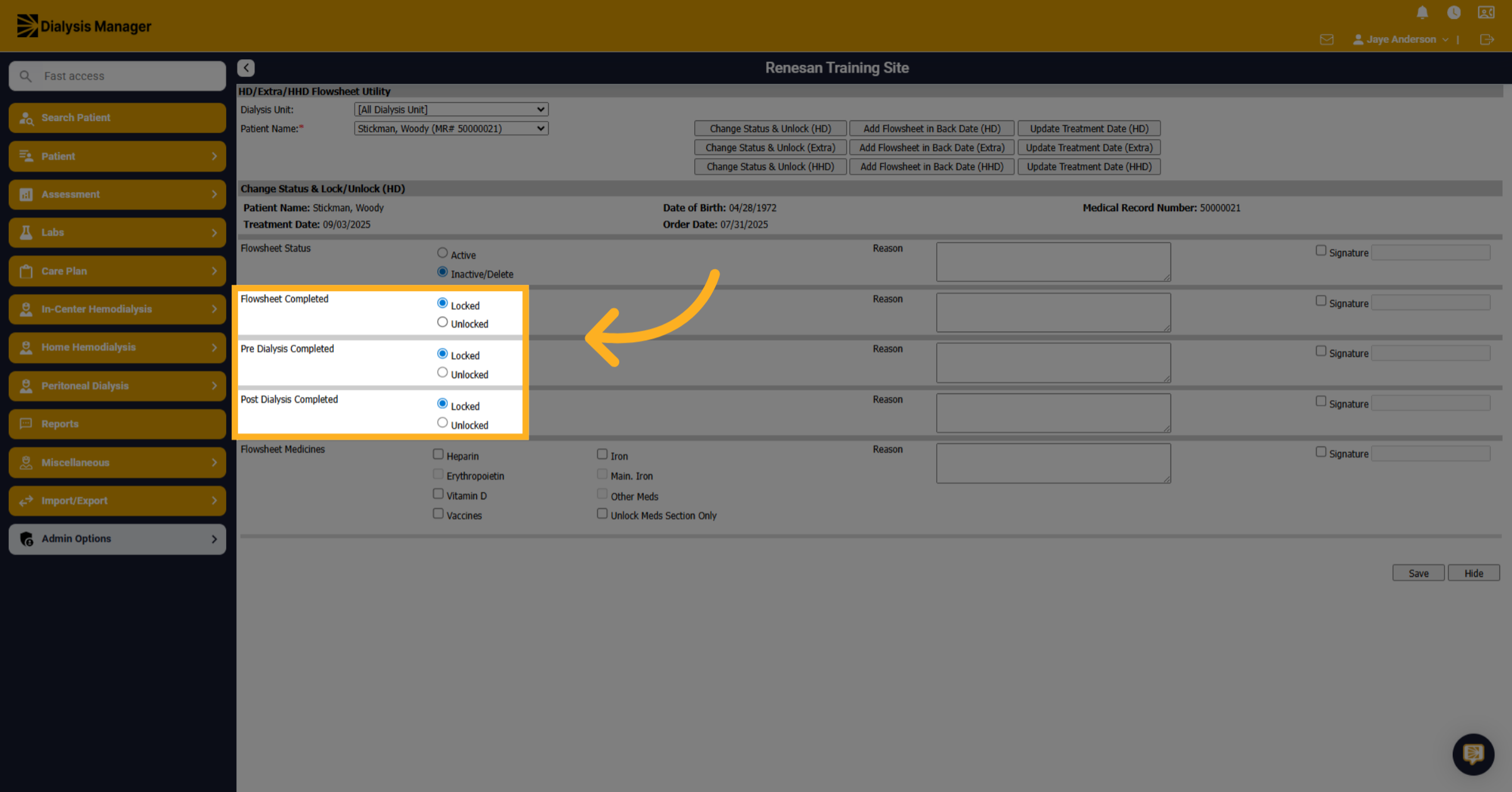Open Search Patient in sidebar

tap(117, 118)
